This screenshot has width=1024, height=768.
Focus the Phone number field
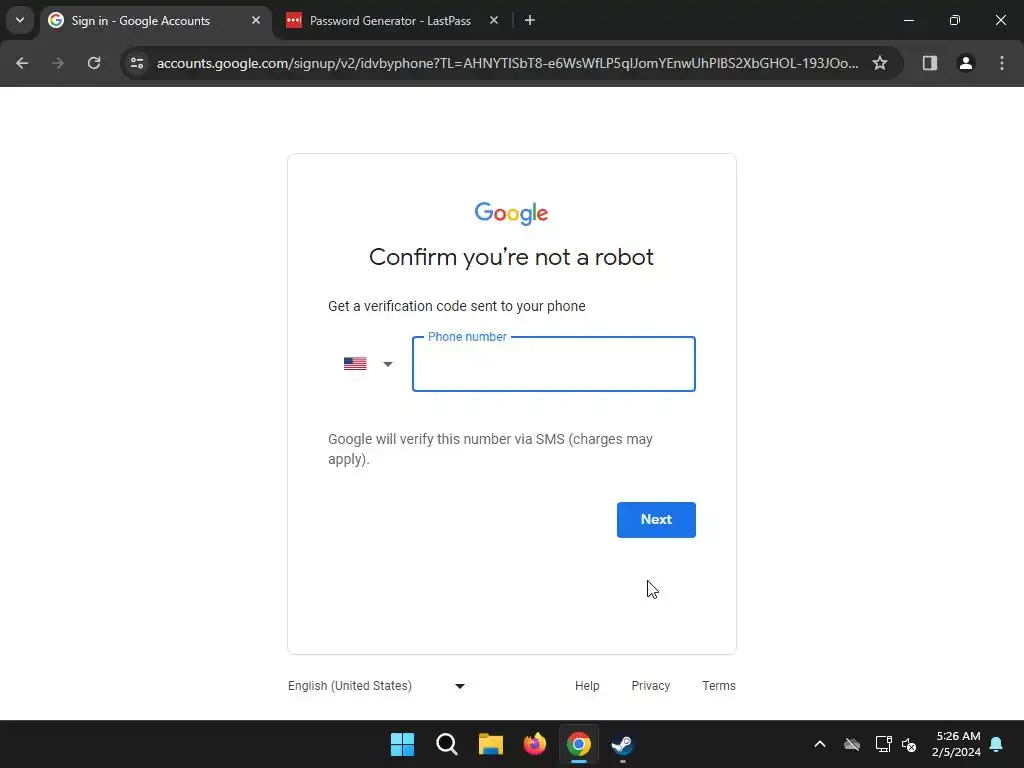click(x=554, y=364)
